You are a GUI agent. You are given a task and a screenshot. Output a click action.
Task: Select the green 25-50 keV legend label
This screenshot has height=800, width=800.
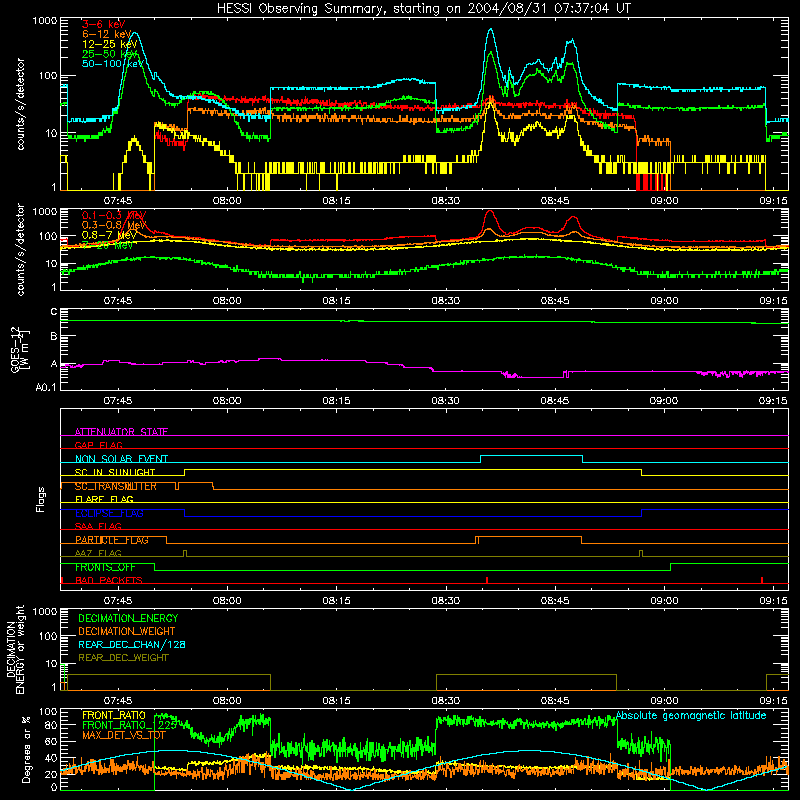pyautogui.click(x=110, y=54)
